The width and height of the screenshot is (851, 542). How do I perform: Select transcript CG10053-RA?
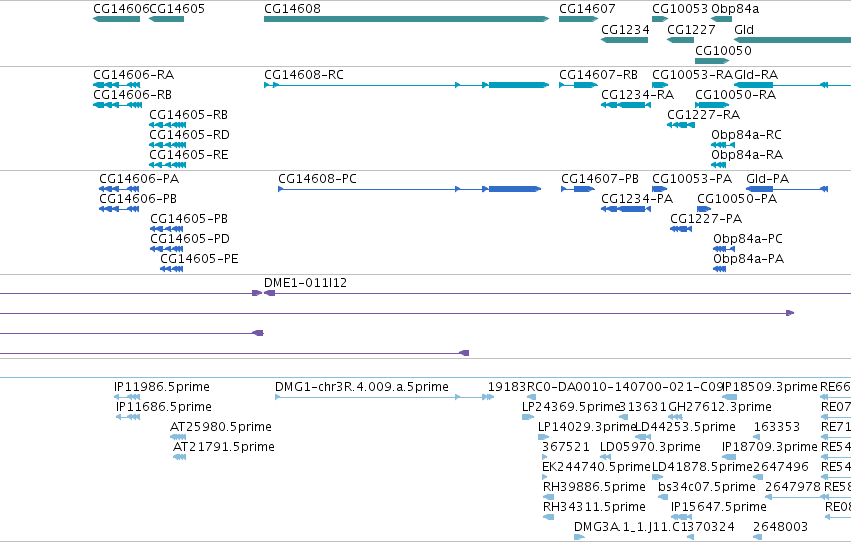pyautogui.click(x=660, y=85)
